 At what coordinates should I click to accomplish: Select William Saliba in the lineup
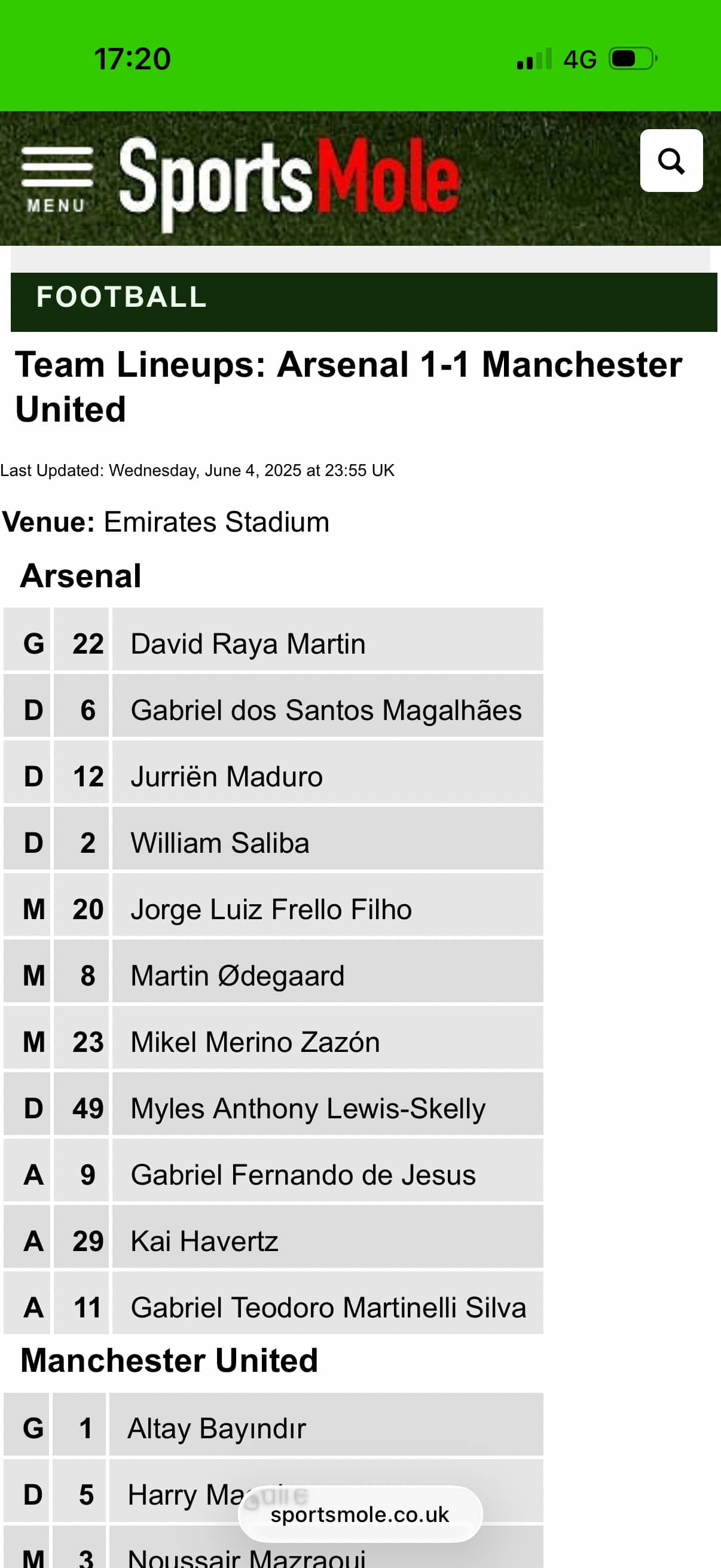coord(220,843)
